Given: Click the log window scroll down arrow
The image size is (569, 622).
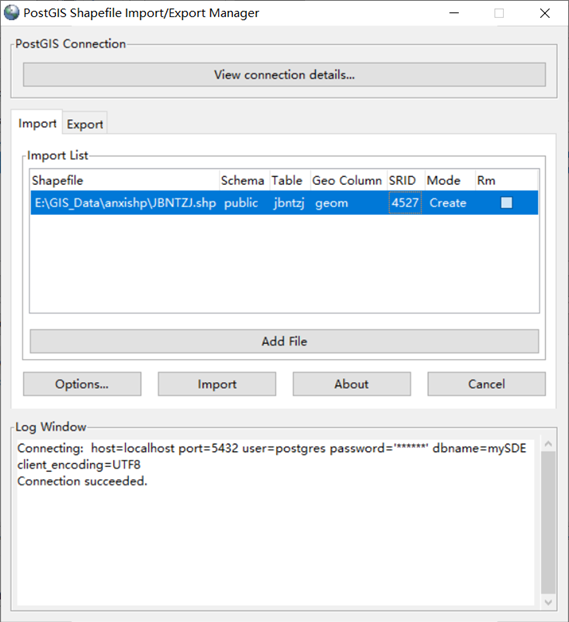Looking at the screenshot, I should pyautogui.click(x=548, y=602).
